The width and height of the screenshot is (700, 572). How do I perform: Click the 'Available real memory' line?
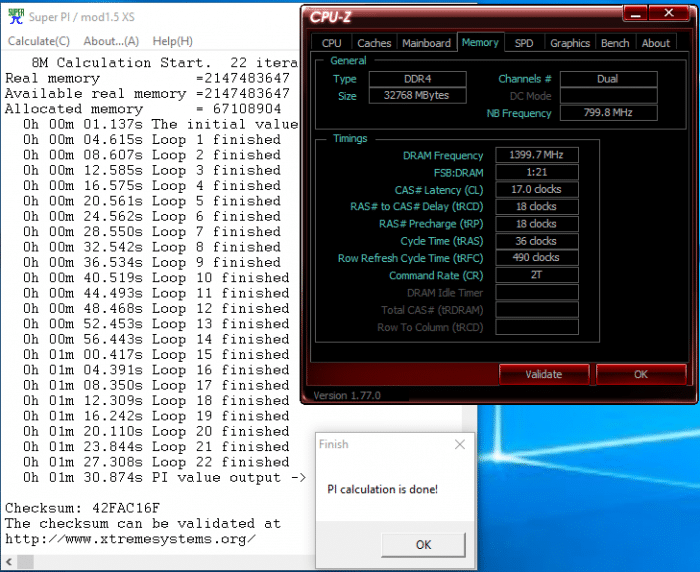pyautogui.click(x=147, y=94)
